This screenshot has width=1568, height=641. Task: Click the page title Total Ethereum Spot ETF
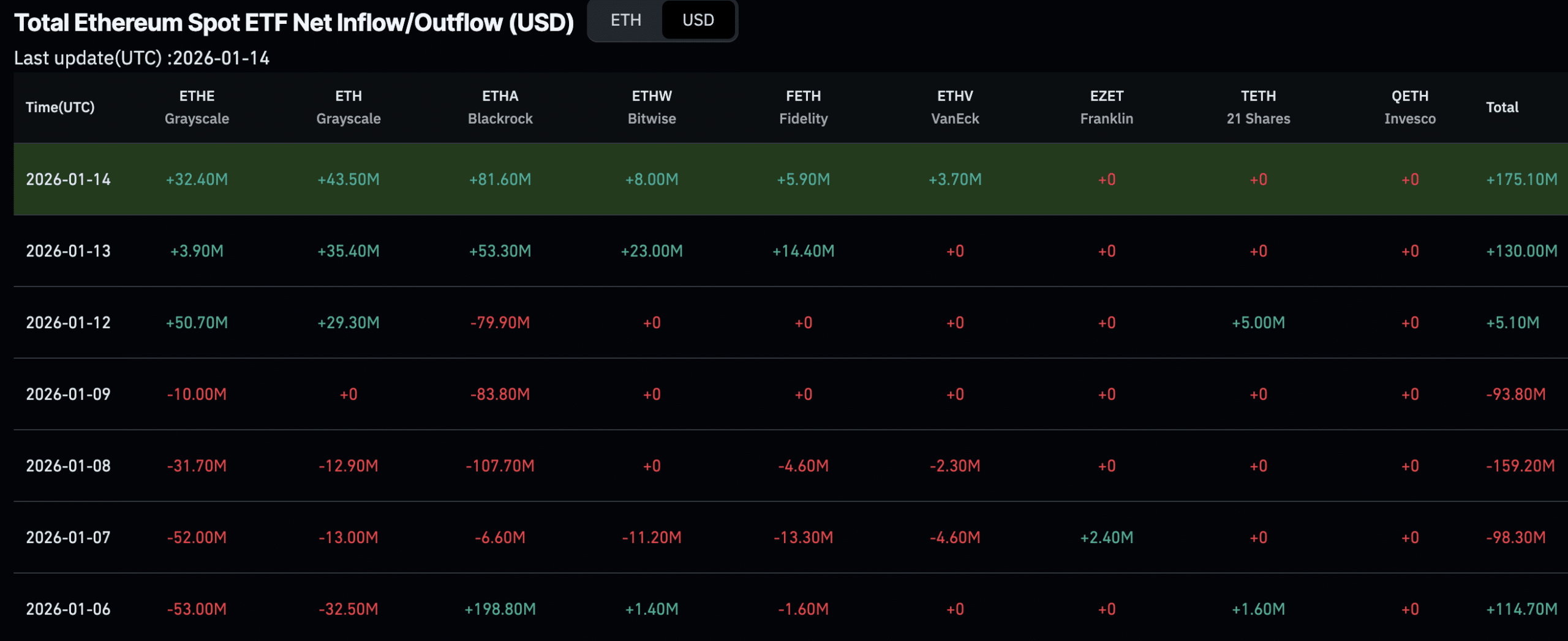point(296,22)
